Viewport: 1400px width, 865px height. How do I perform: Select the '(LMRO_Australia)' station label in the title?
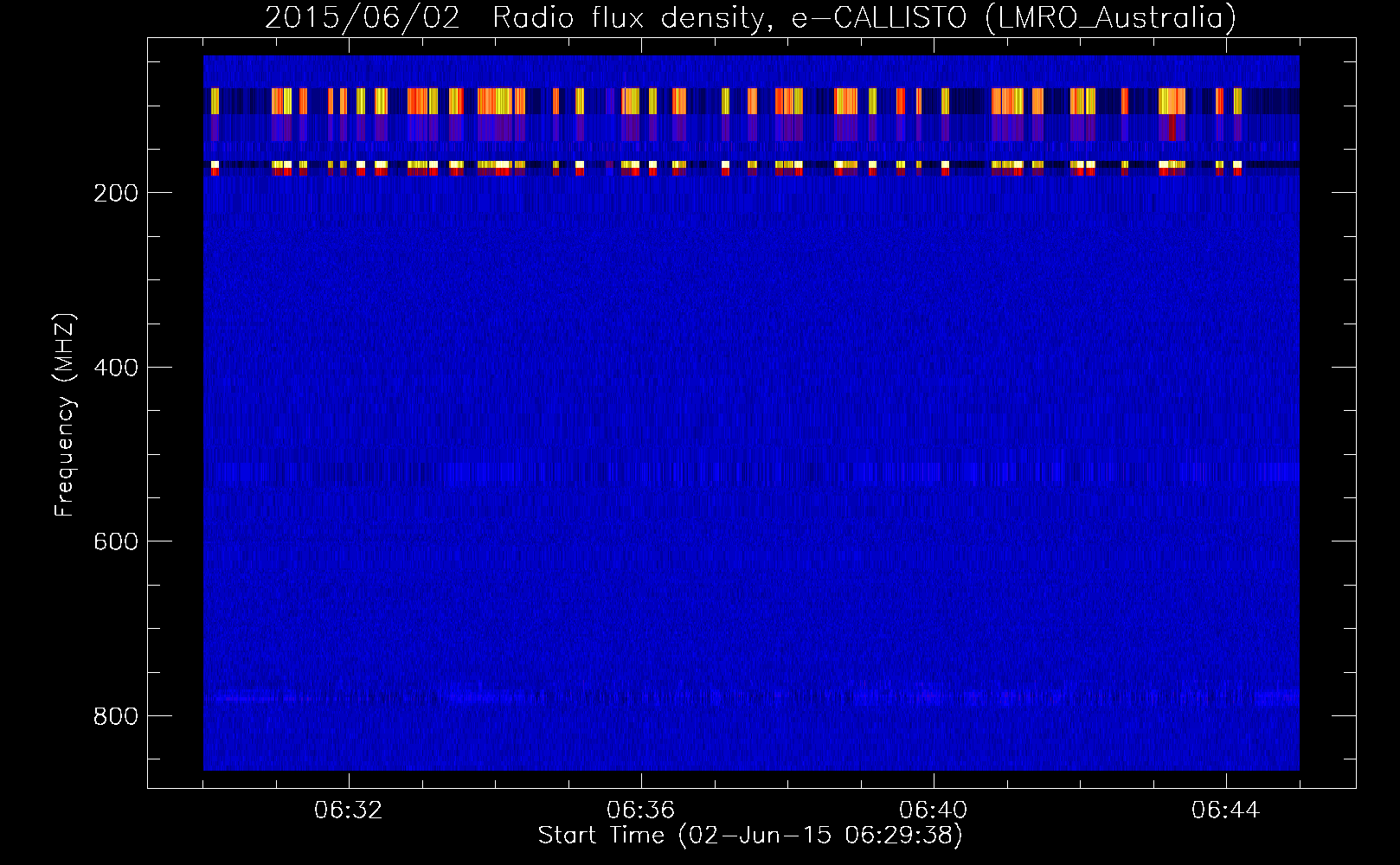pyautogui.click(x=1111, y=17)
